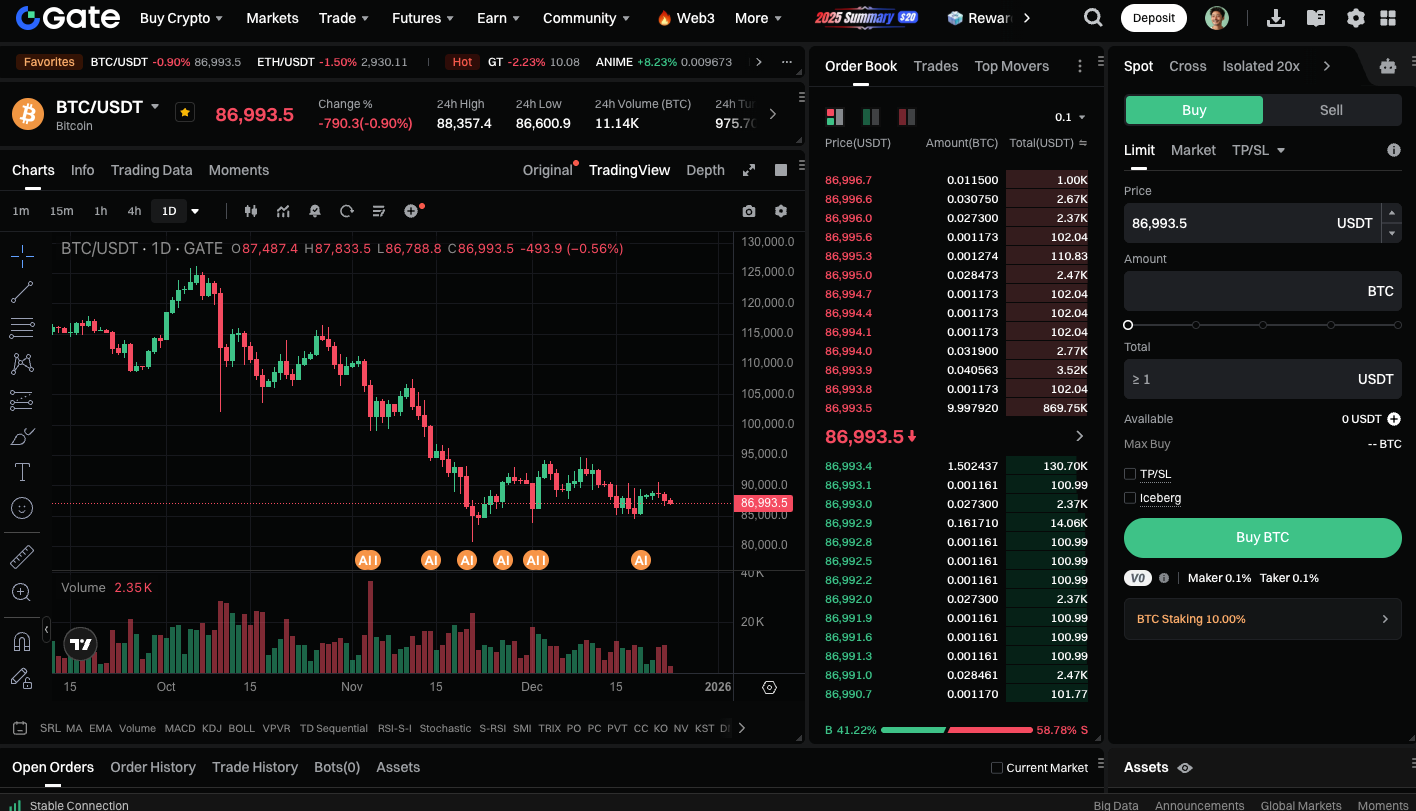Expand the Buy Crypto menu
Image resolution: width=1416 pixels, height=811 pixels.
182,18
